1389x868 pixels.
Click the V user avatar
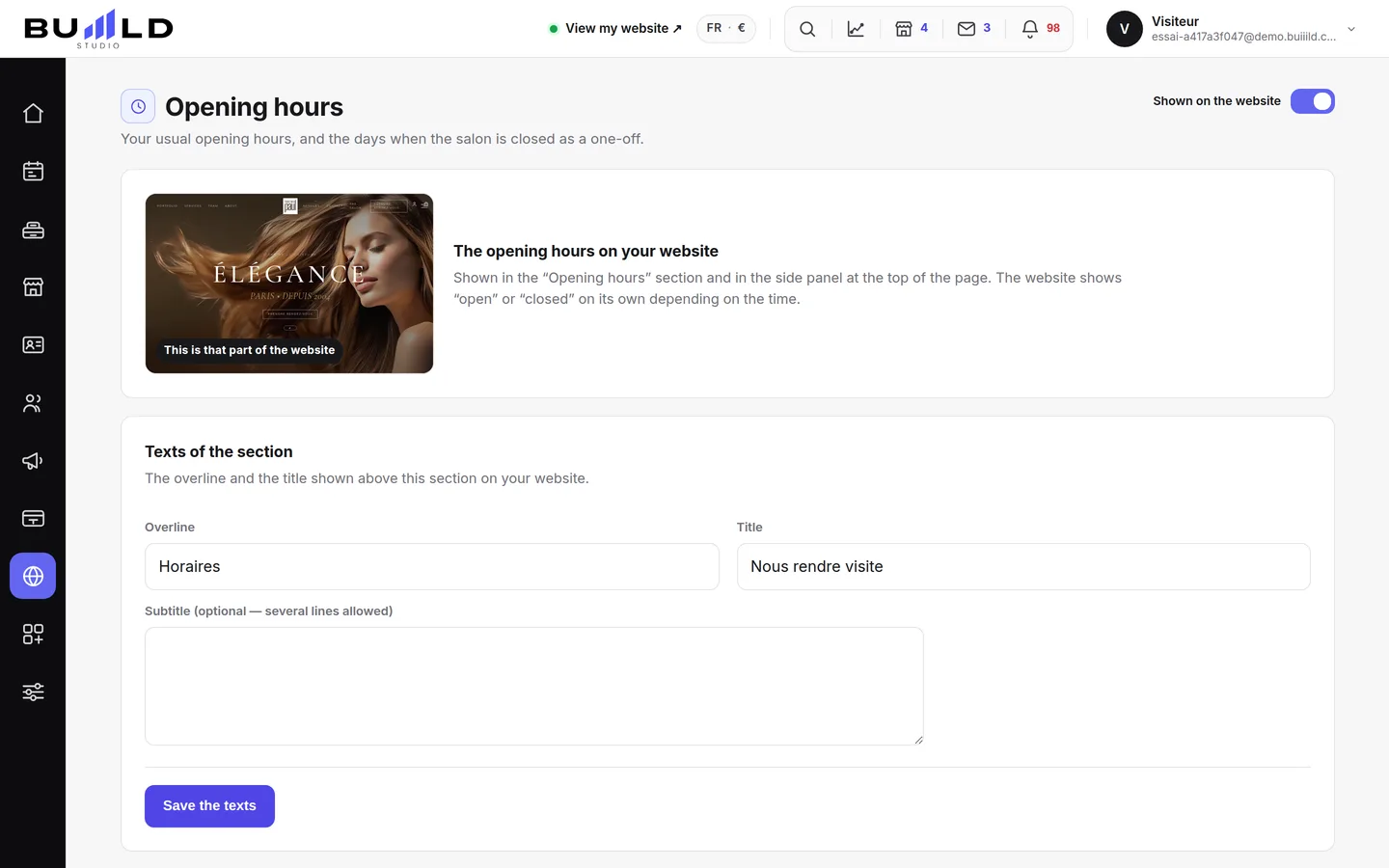[1124, 29]
